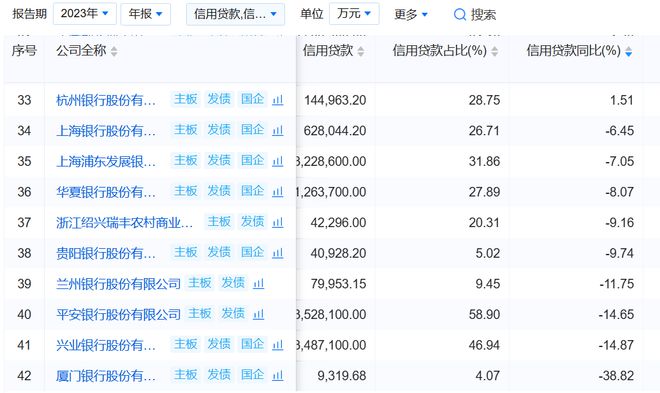Sort by 信用贷款同比(%) column arrows
Screen dimensions: 660x393
628,51
